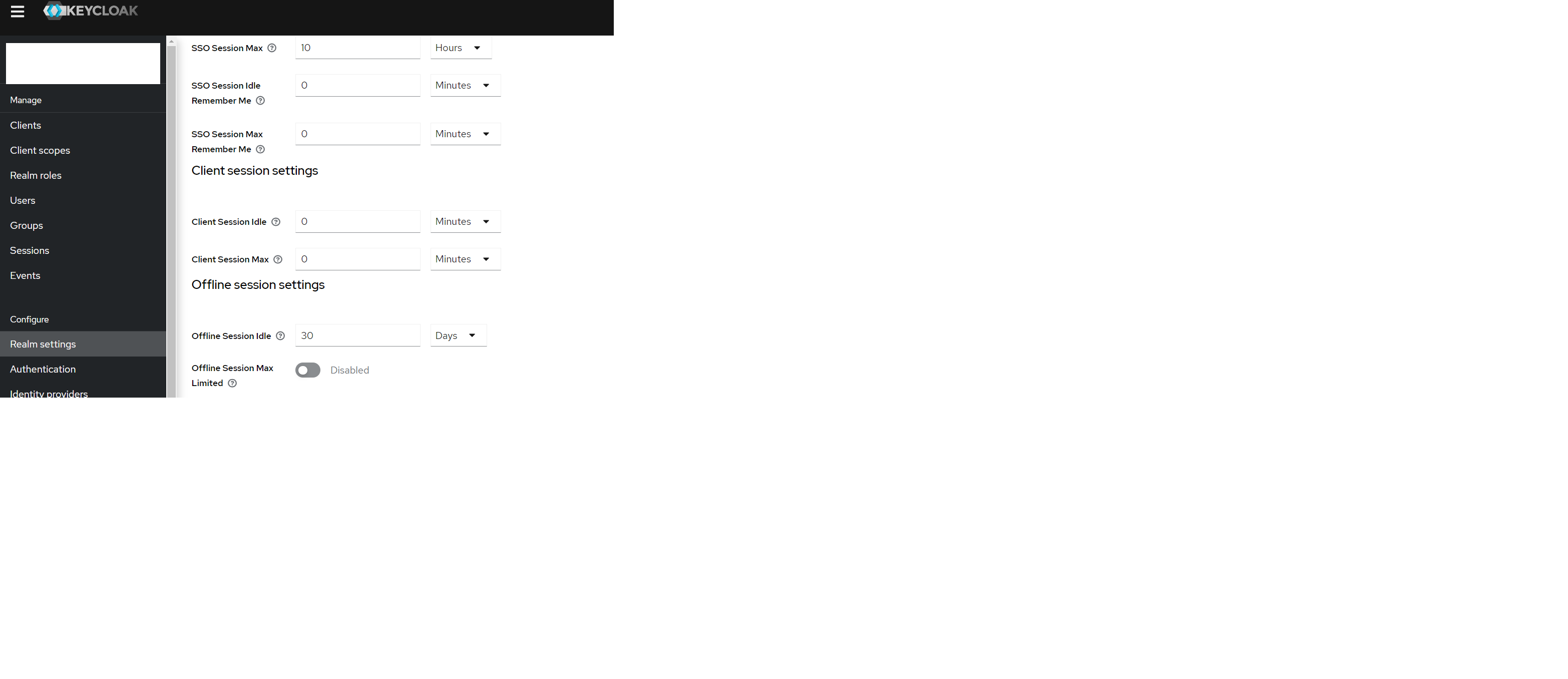Image resolution: width=1568 pixels, height=679 pixels.
Task: Show help for Client Session Max
Action: click(x=278, y=259)
